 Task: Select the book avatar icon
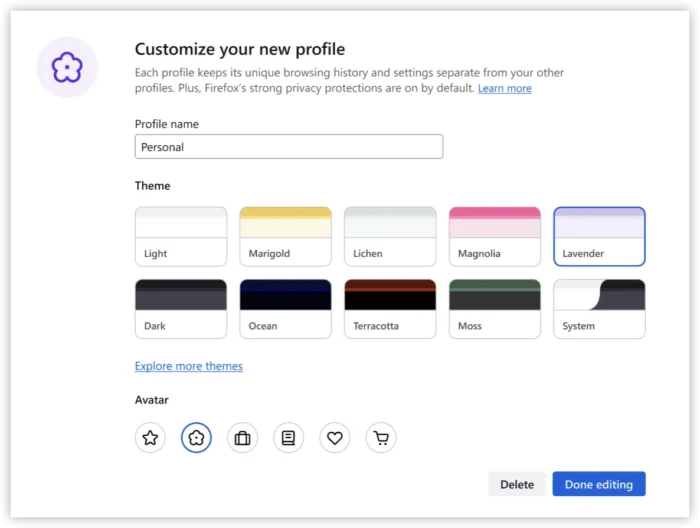[x=288, y=437]
